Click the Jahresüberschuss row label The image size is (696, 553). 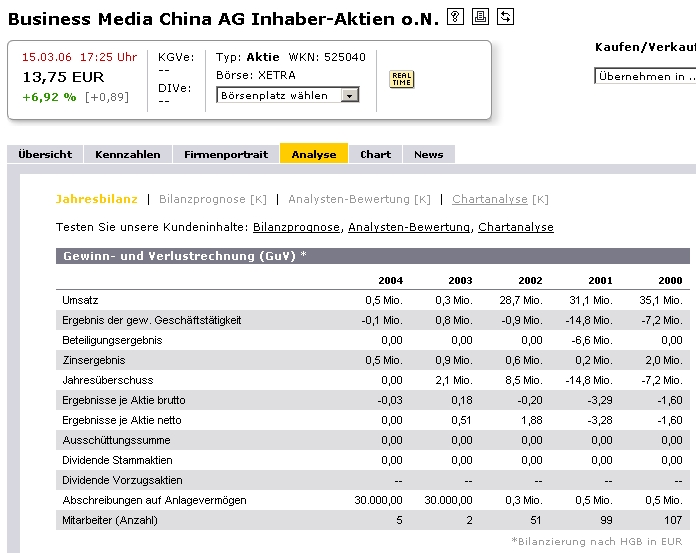click(x=108, y=380)
